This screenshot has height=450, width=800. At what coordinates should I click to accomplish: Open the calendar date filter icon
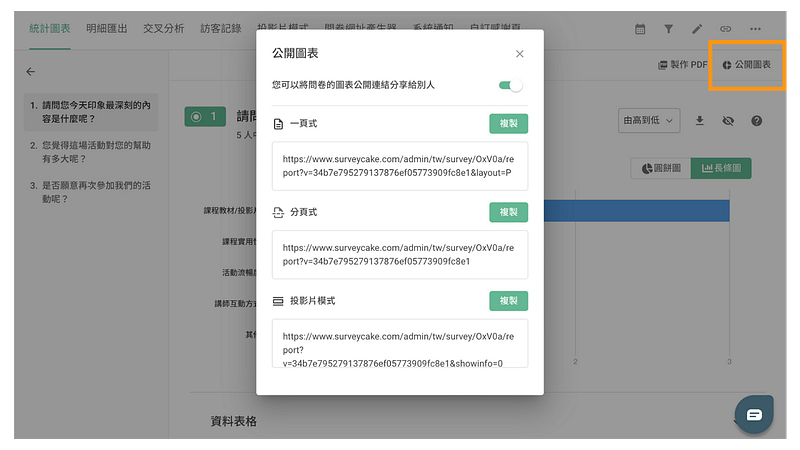click(x=640, y=29)
